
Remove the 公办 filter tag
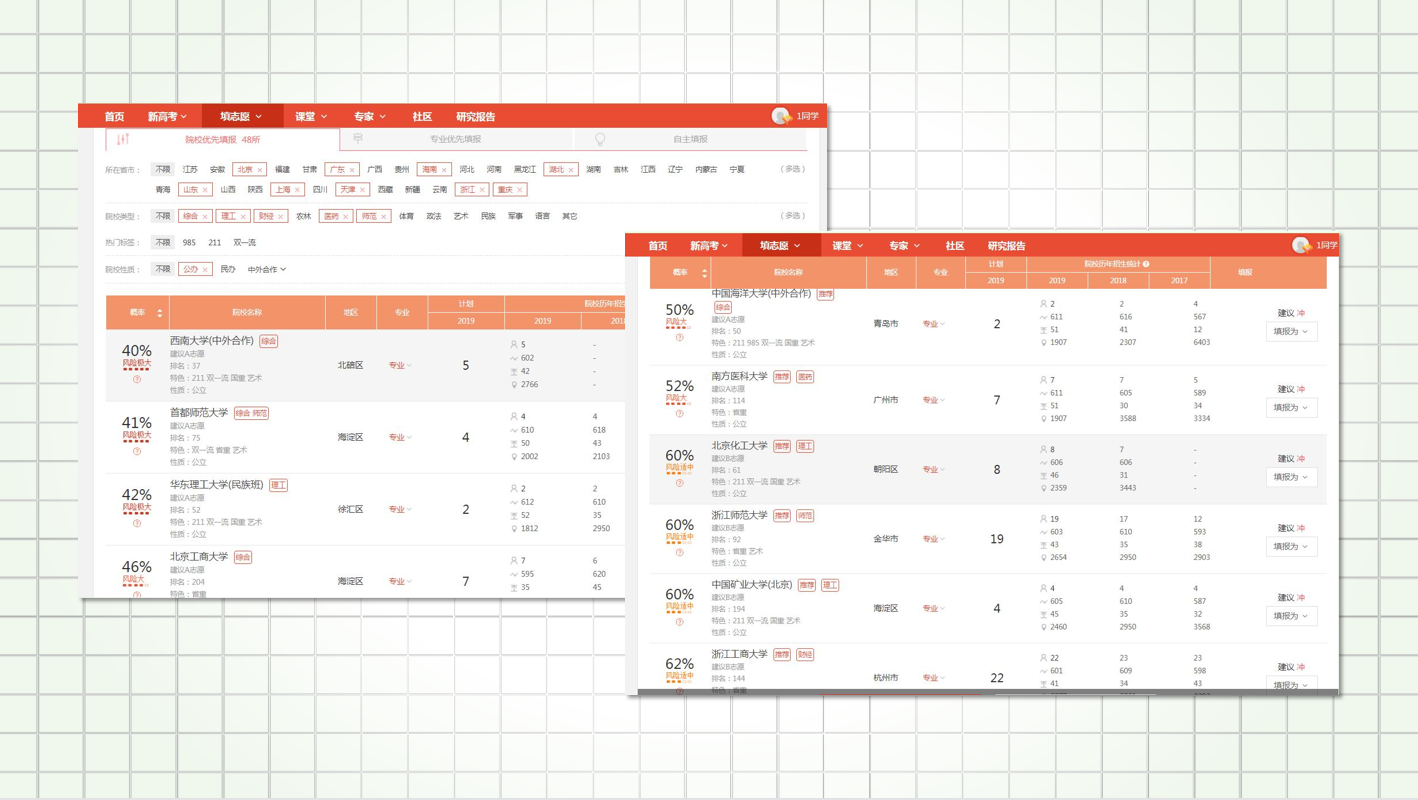pos(205,270)
